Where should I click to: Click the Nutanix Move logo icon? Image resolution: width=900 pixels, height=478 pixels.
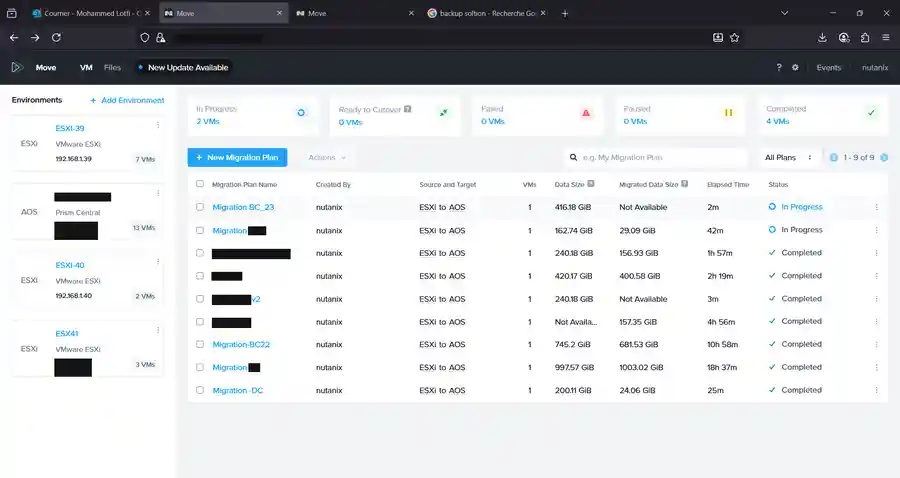[x=17, y=67]
